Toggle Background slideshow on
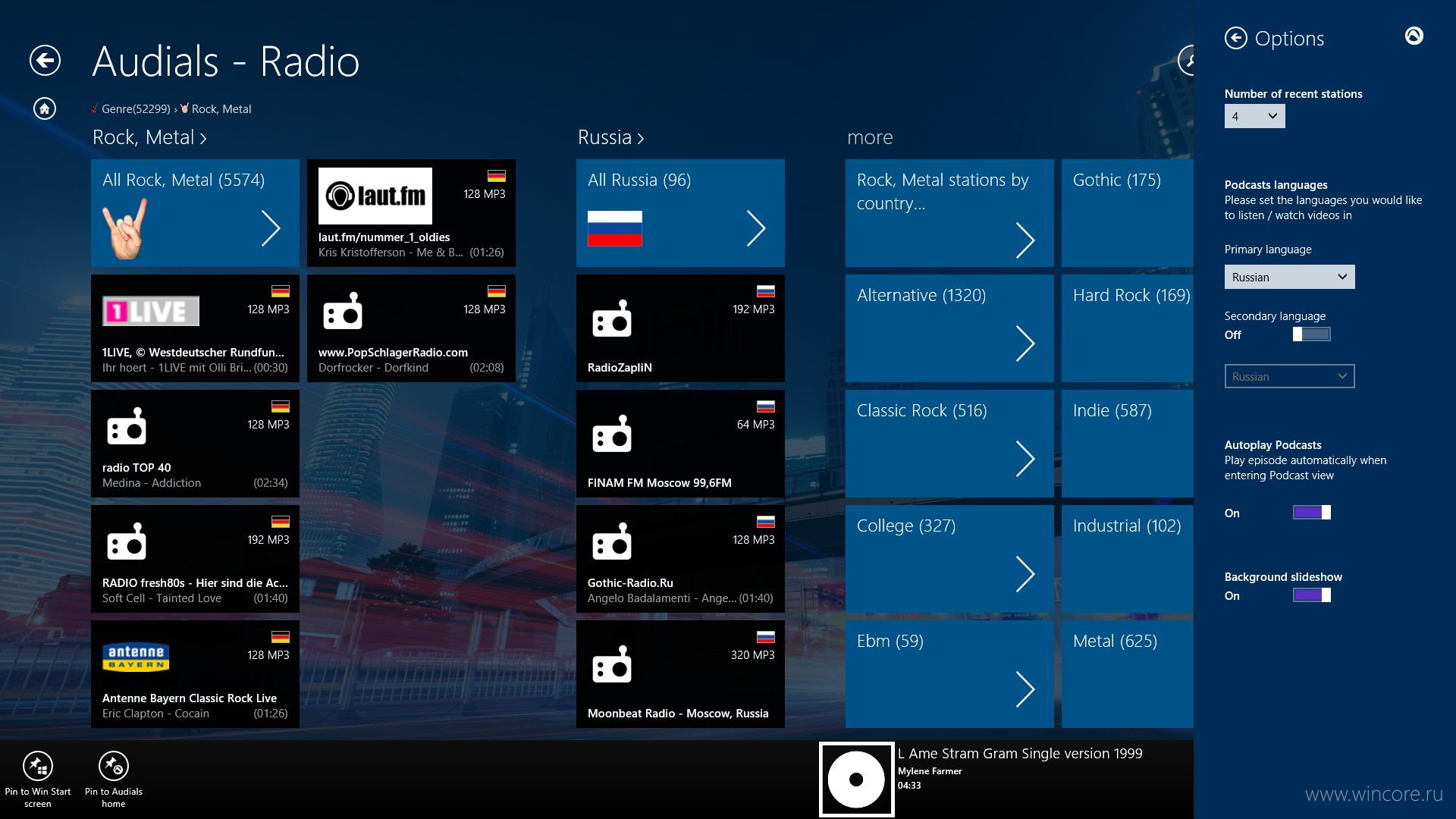This screenshot has height=819, width=1456. pyautogui.click(x=1310, y=594)
